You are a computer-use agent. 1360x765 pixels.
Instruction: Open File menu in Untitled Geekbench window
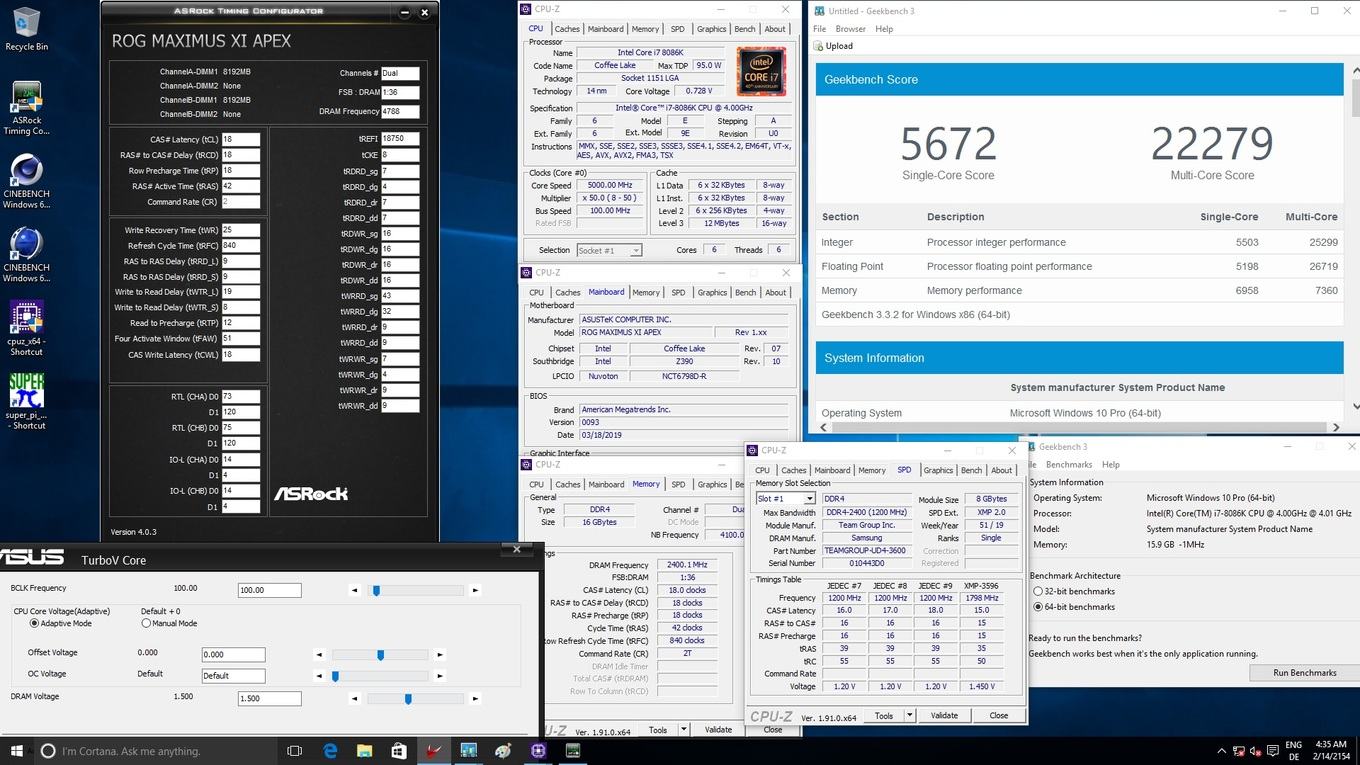coord(820,29)
